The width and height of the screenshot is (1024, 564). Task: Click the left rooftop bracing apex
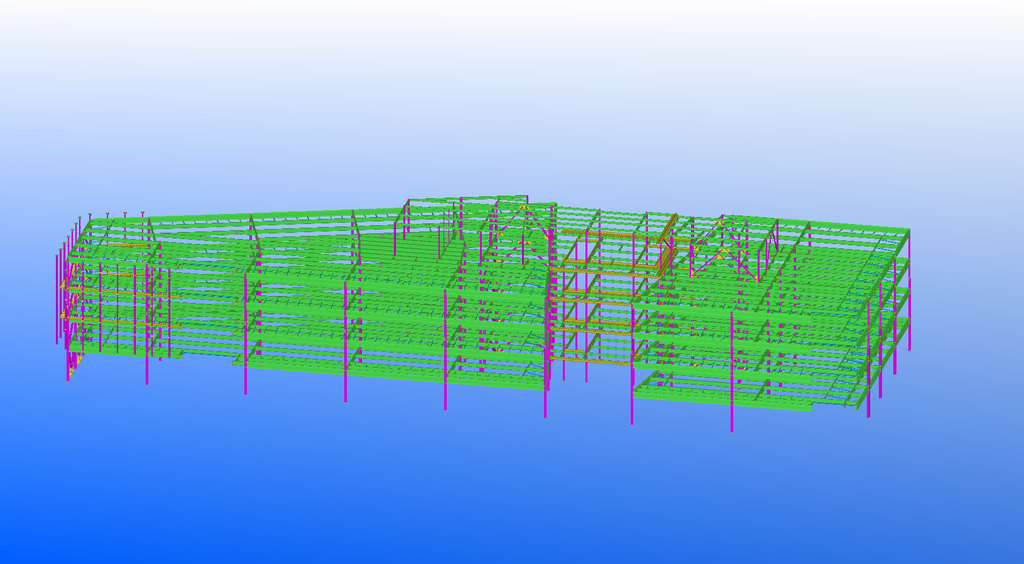point(522,208)
